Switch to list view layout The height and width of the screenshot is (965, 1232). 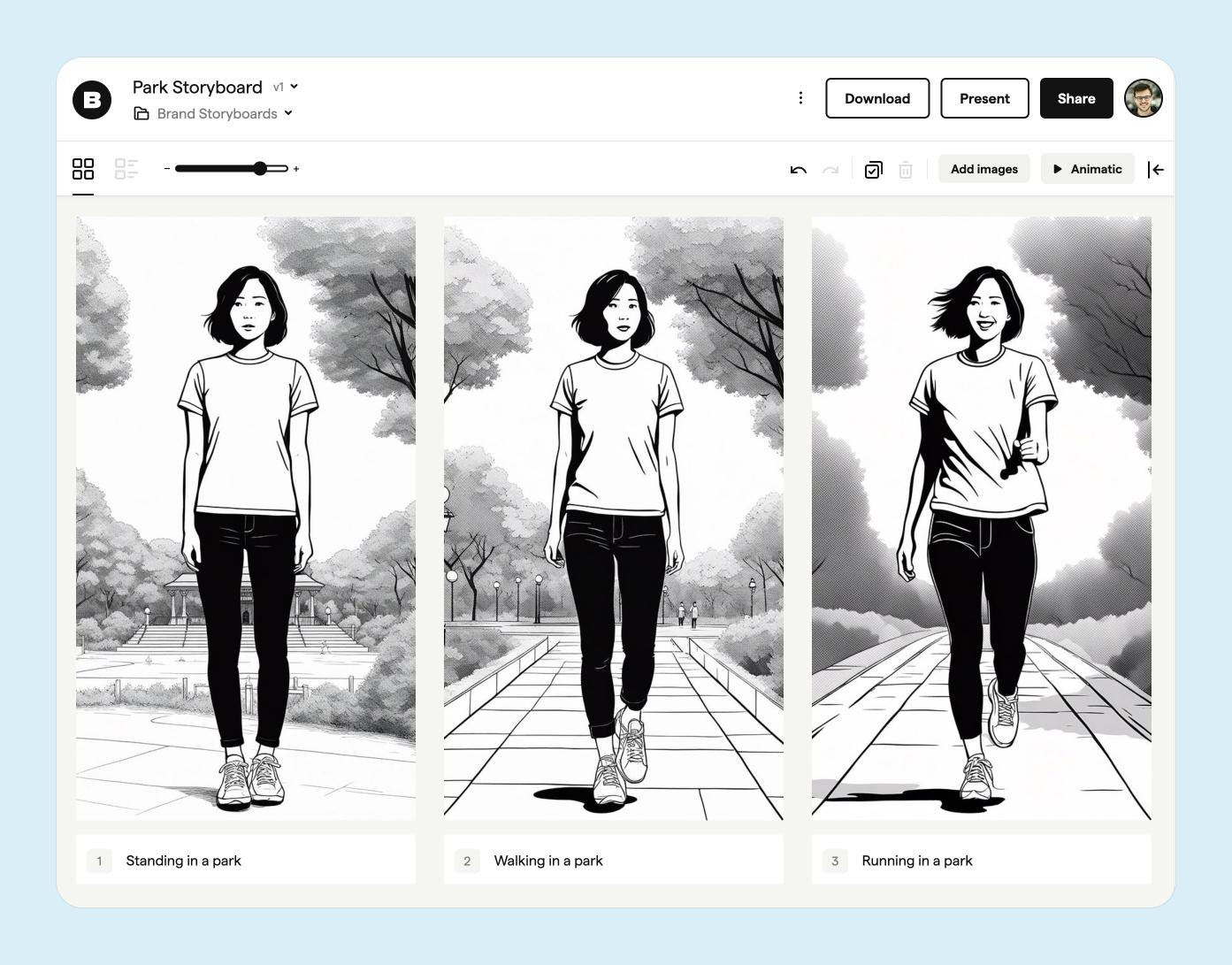click(x=126, y=169)
